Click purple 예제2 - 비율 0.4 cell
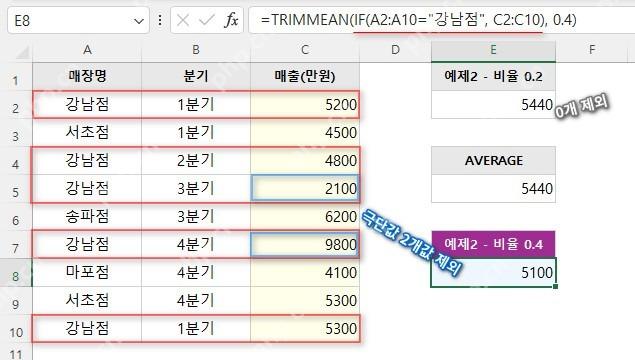 tap(493, 244)
